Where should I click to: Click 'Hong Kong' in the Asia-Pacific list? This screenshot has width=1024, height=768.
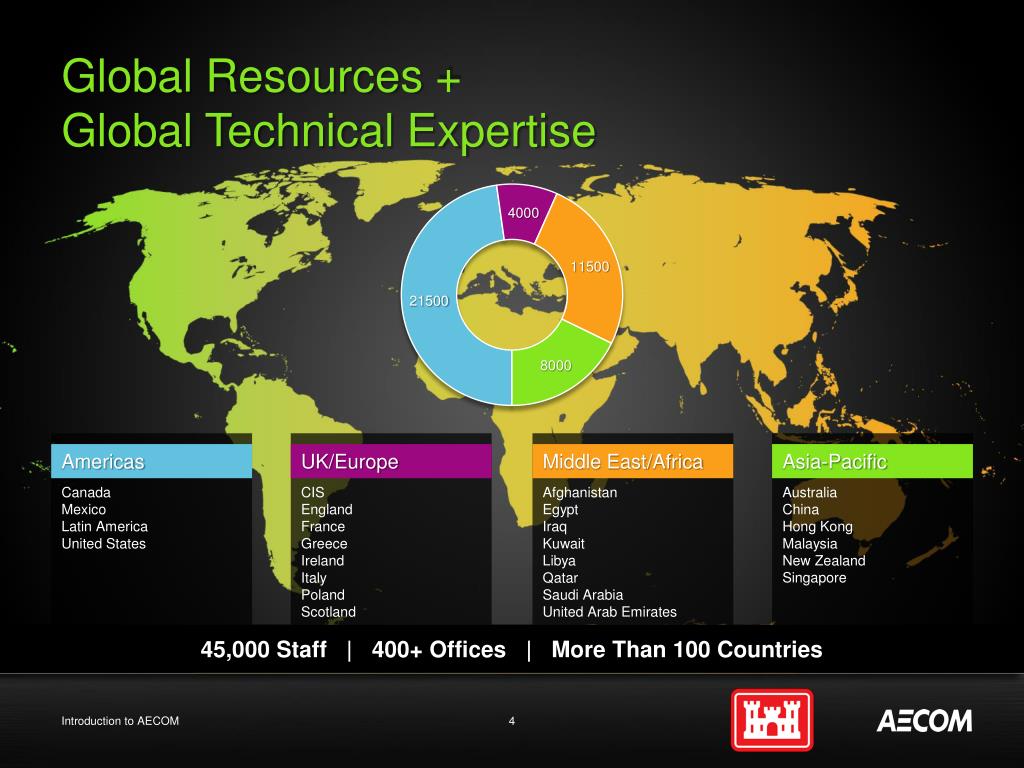click(818, 527)
